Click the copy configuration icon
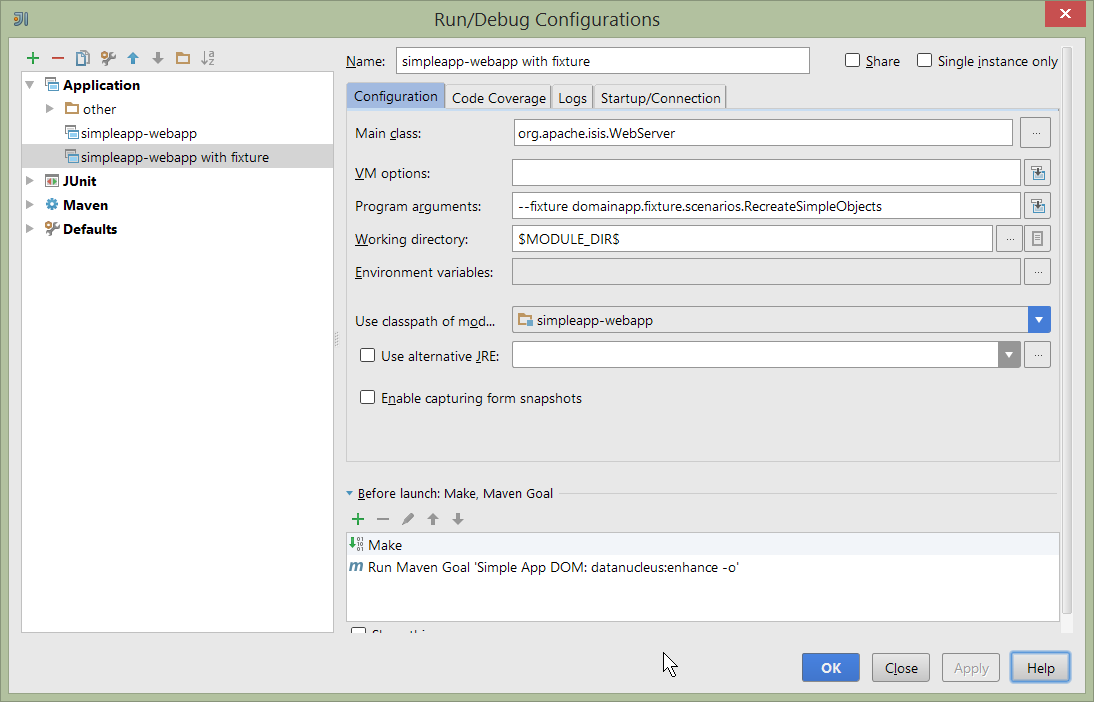Viewport: 1094px width, 702px height. (83, 58)
